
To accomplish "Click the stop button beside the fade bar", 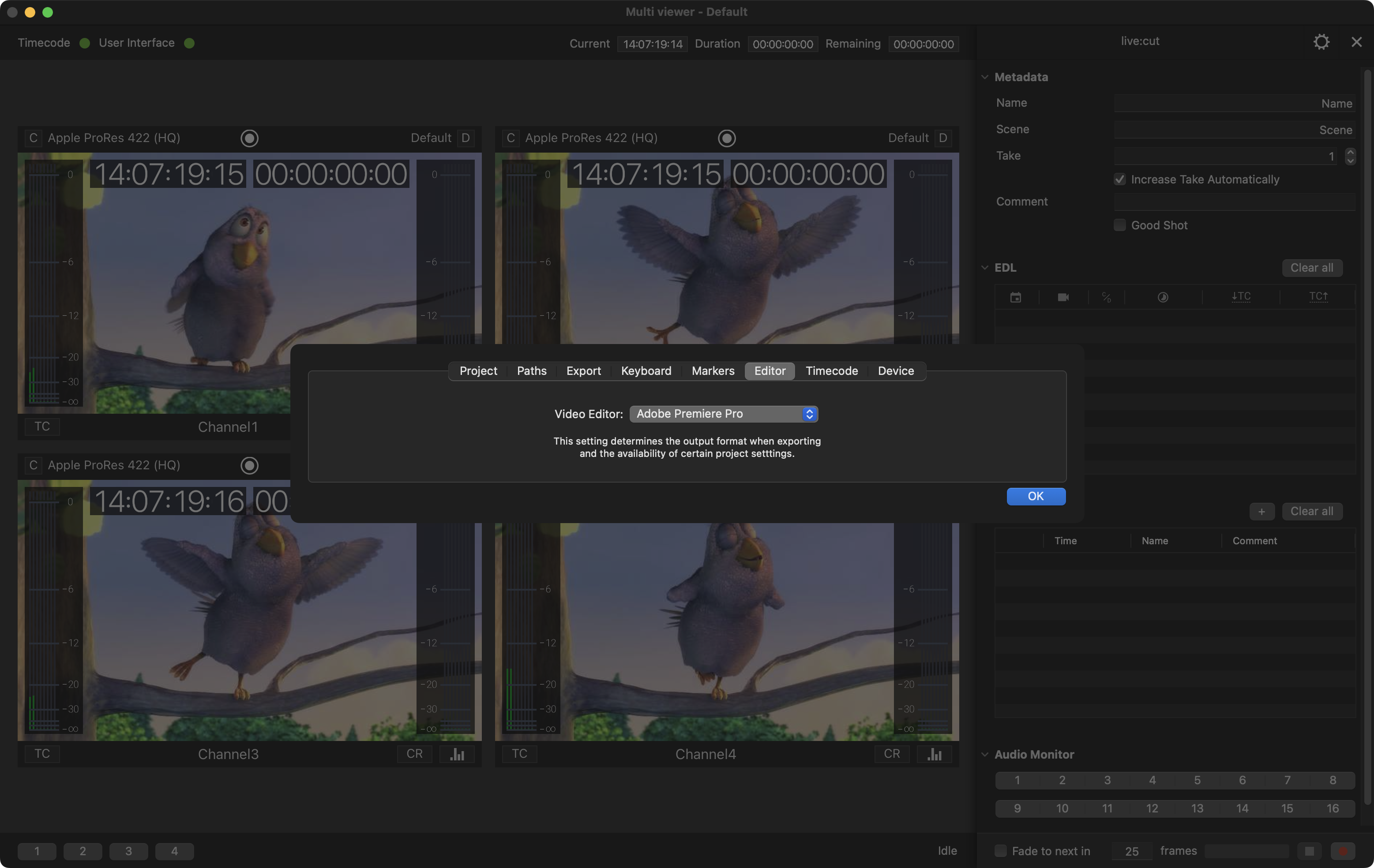I will pos(1310,851).
